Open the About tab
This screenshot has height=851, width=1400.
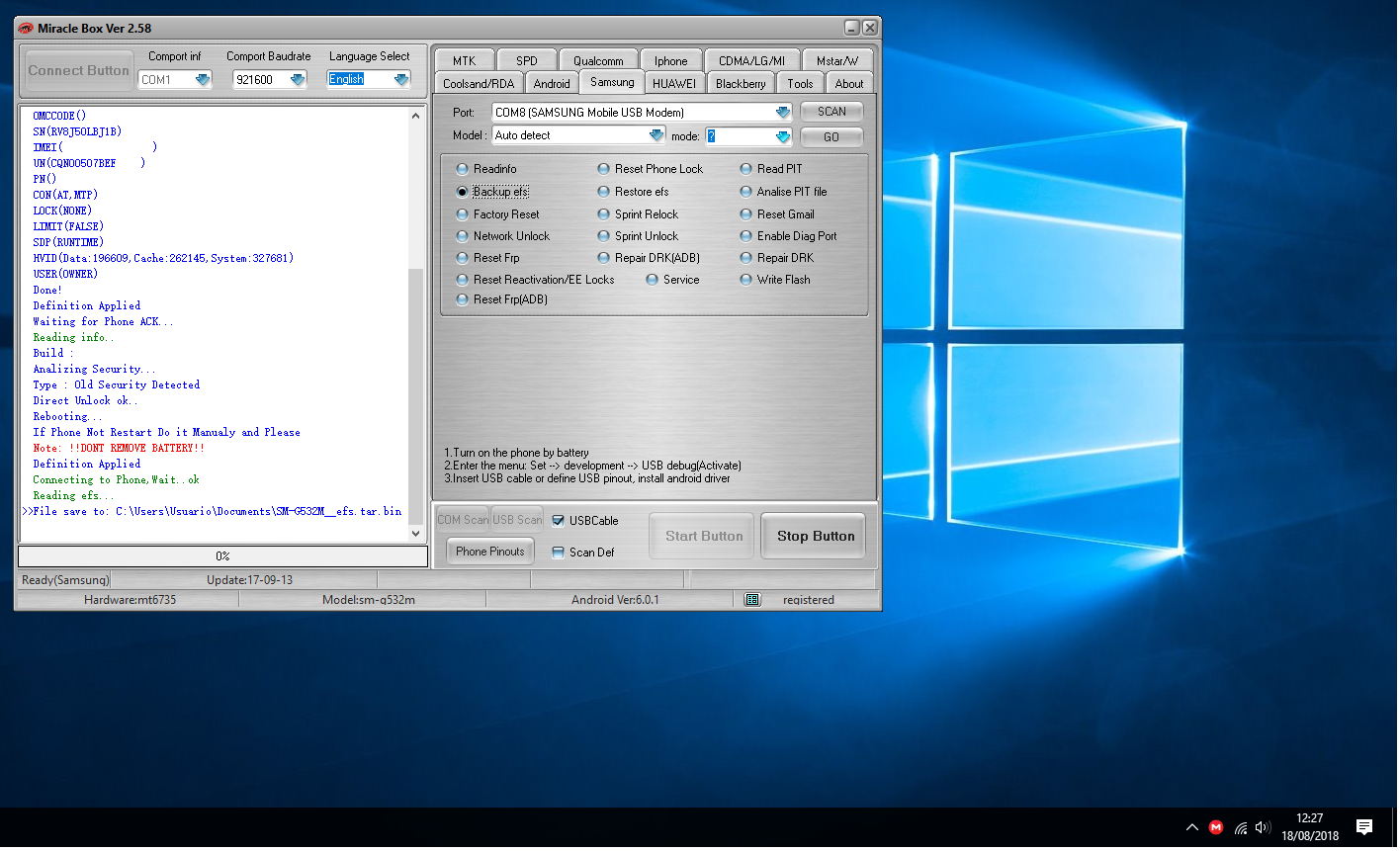click(849, 84)
